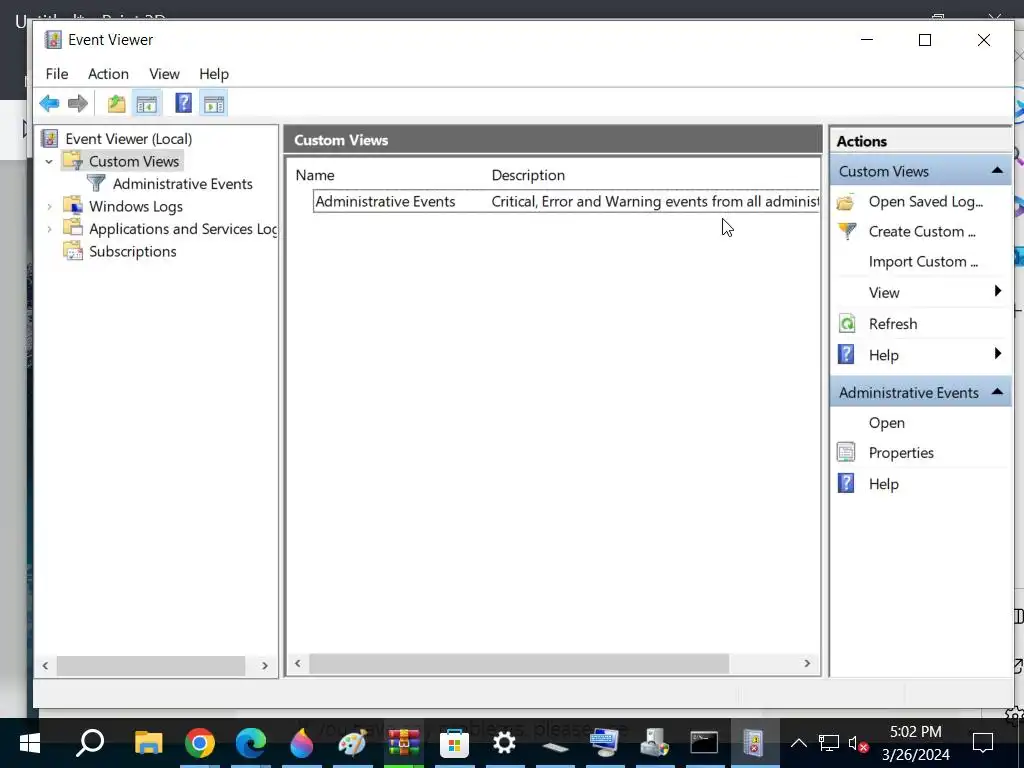Viewport: 1024px width, 768px height.
Task: Click the Refresh green icon in Actions
Action: click(x=846, y=323)
